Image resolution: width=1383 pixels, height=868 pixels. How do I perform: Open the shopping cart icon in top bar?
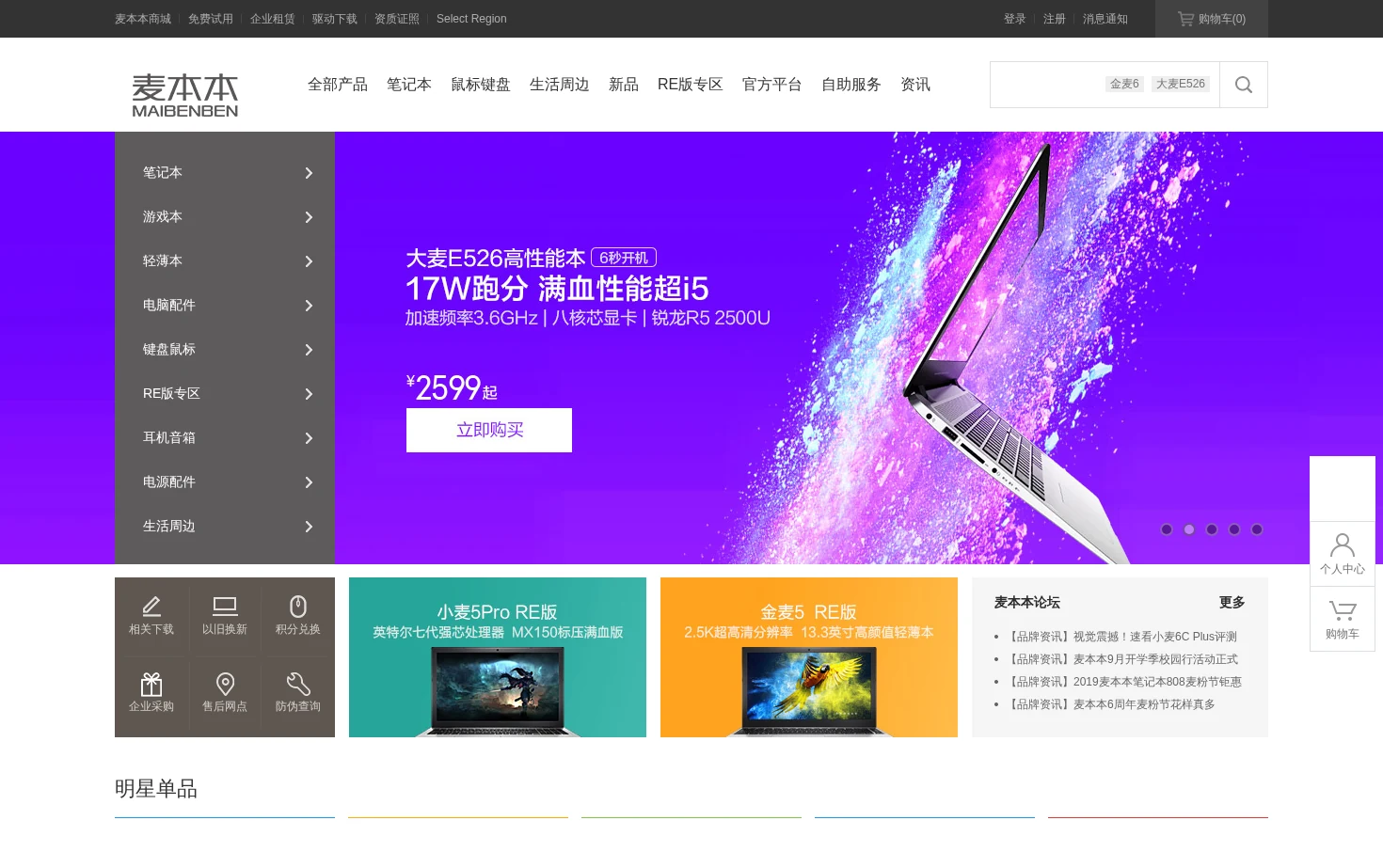pyautogui.click(x=1185, y=19)
